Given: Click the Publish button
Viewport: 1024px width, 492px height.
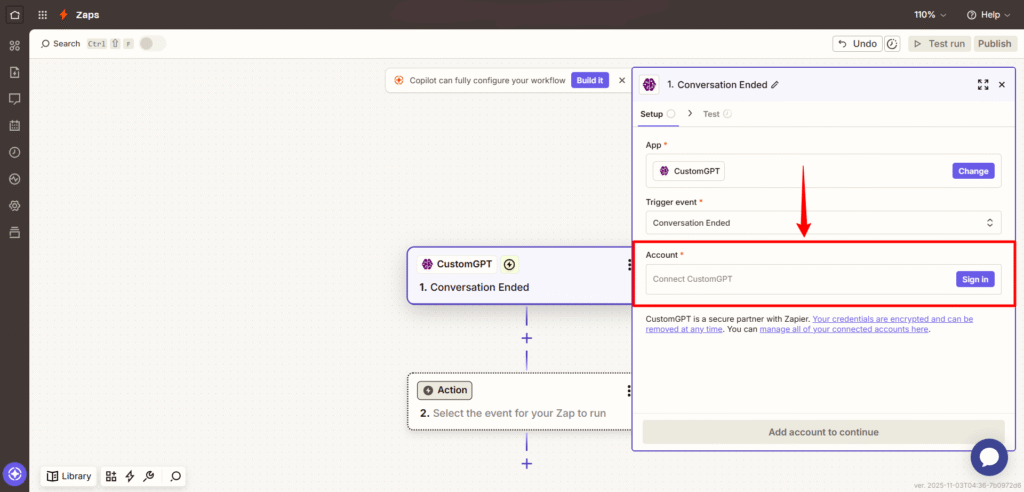Looking at the screenshot, I should (995, 44).
